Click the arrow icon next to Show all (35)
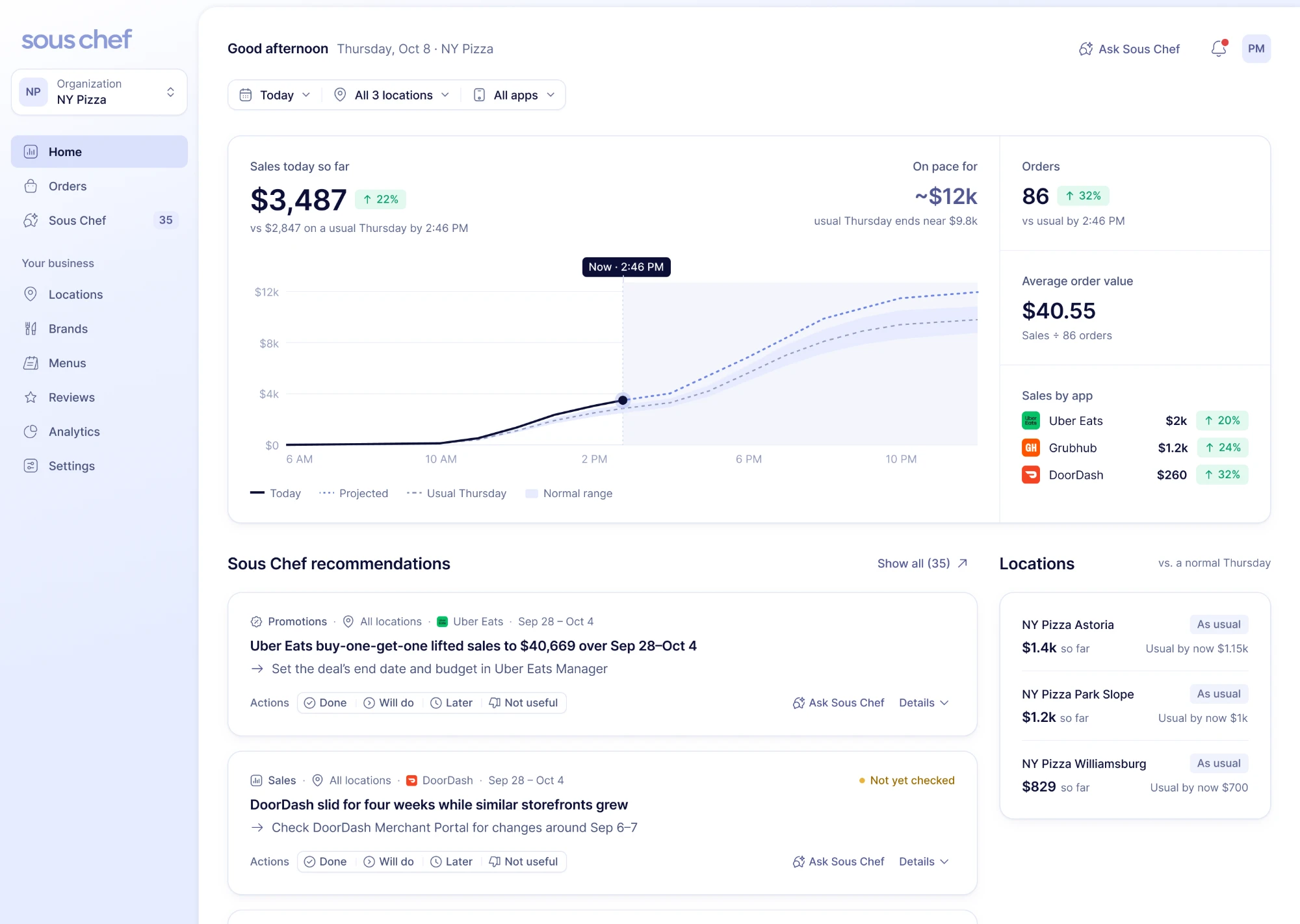 [963, 563]
